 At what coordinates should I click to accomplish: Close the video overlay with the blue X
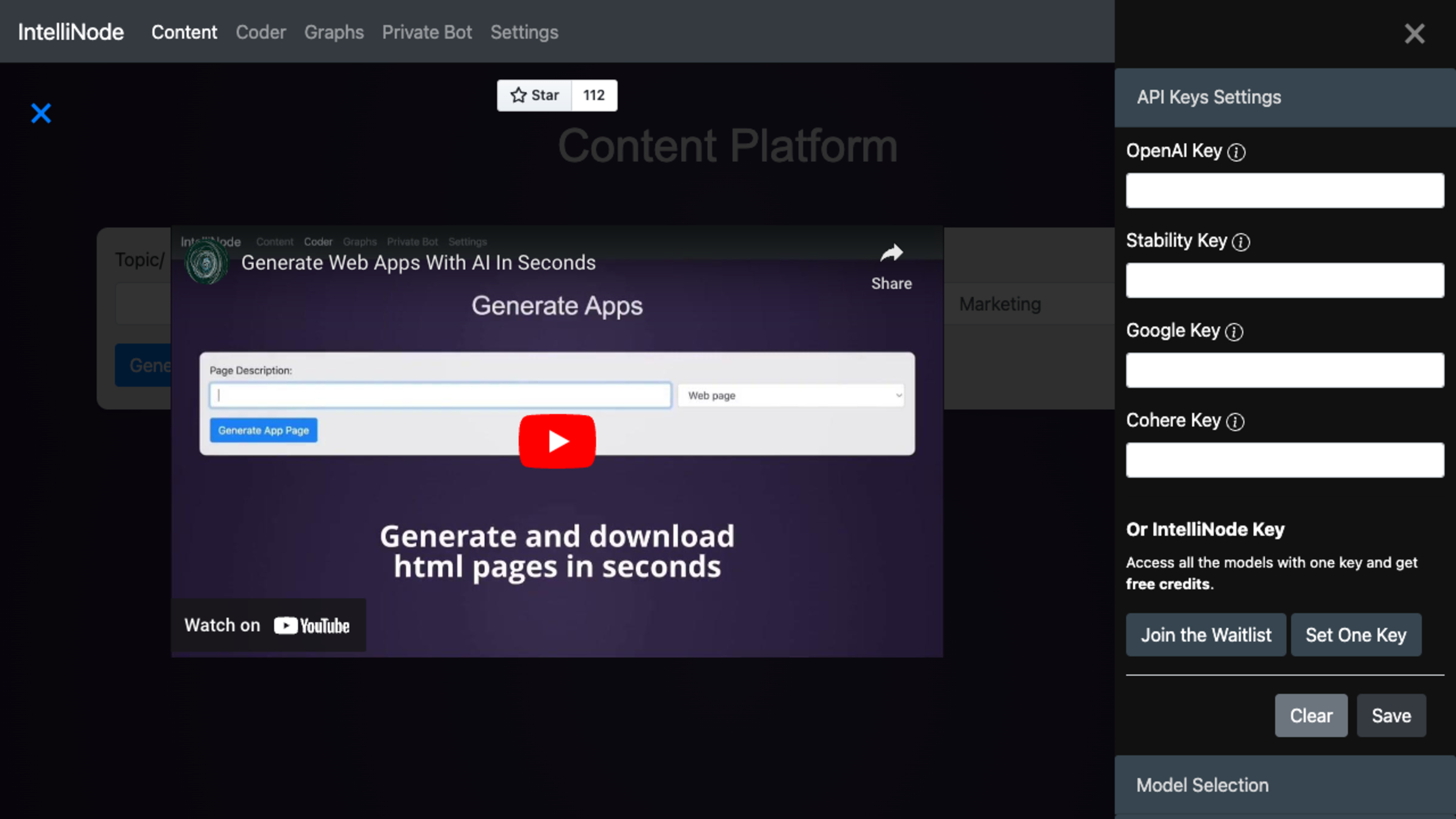(41, 113)
